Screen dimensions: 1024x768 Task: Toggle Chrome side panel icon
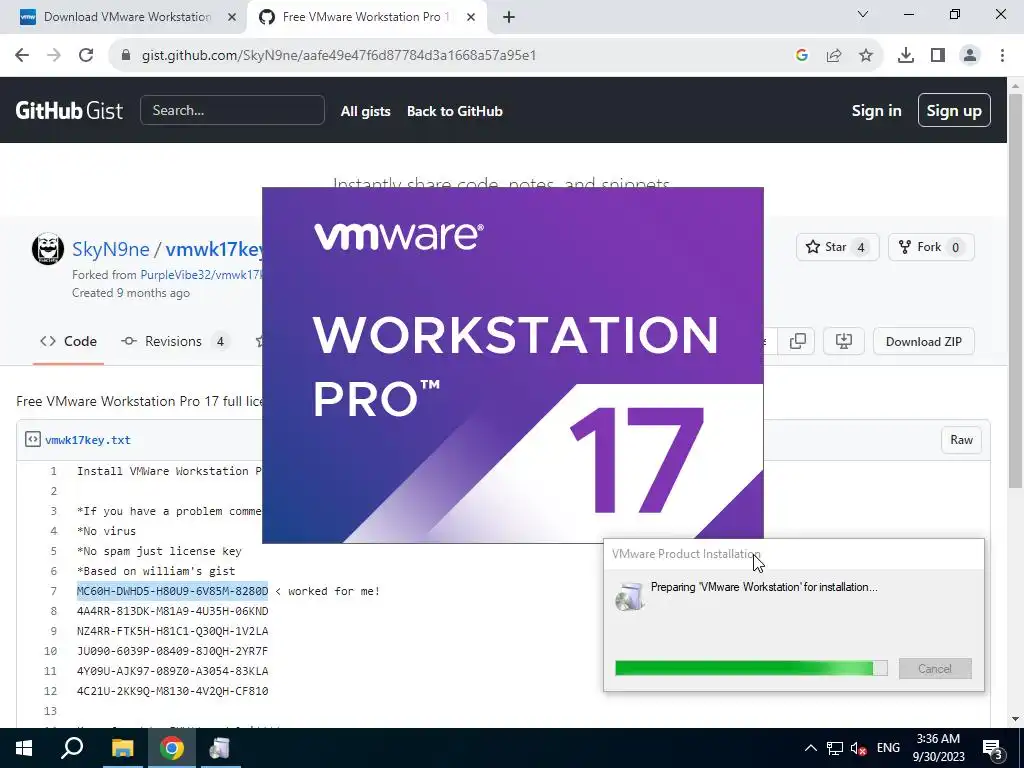click(938, 56)
